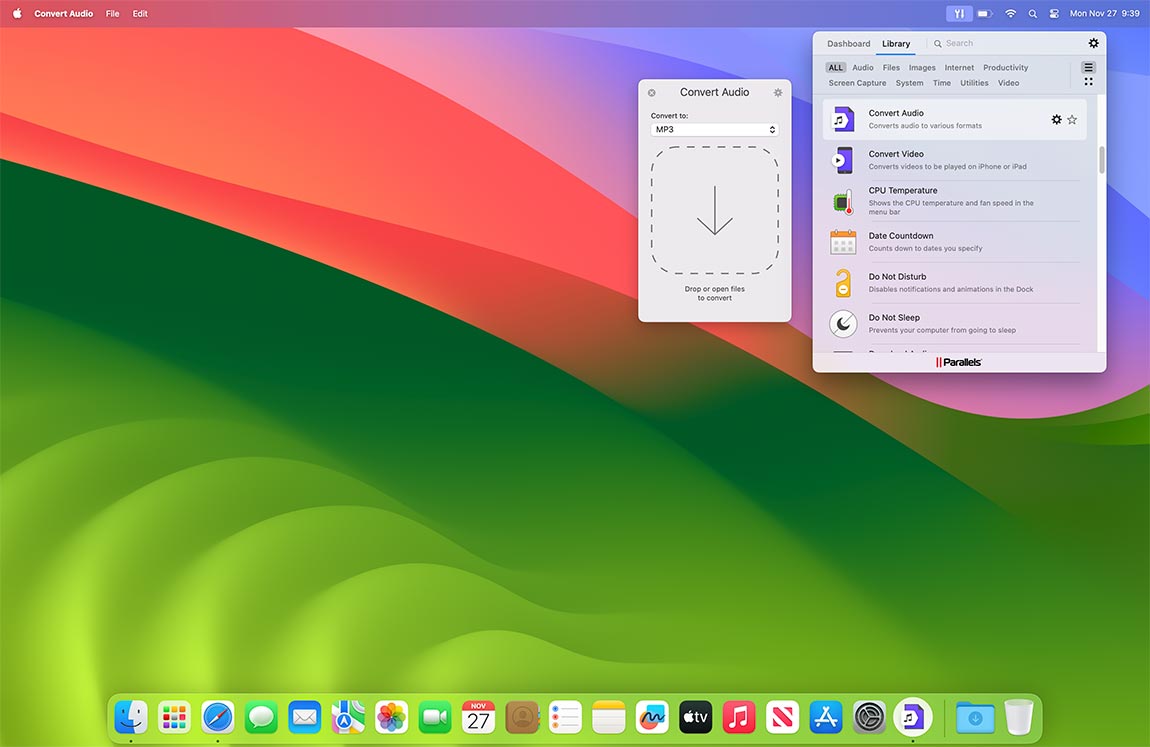Open Safari from the Dock
The height and width of the screenshot is (747, 1150).
click(217, 716)
